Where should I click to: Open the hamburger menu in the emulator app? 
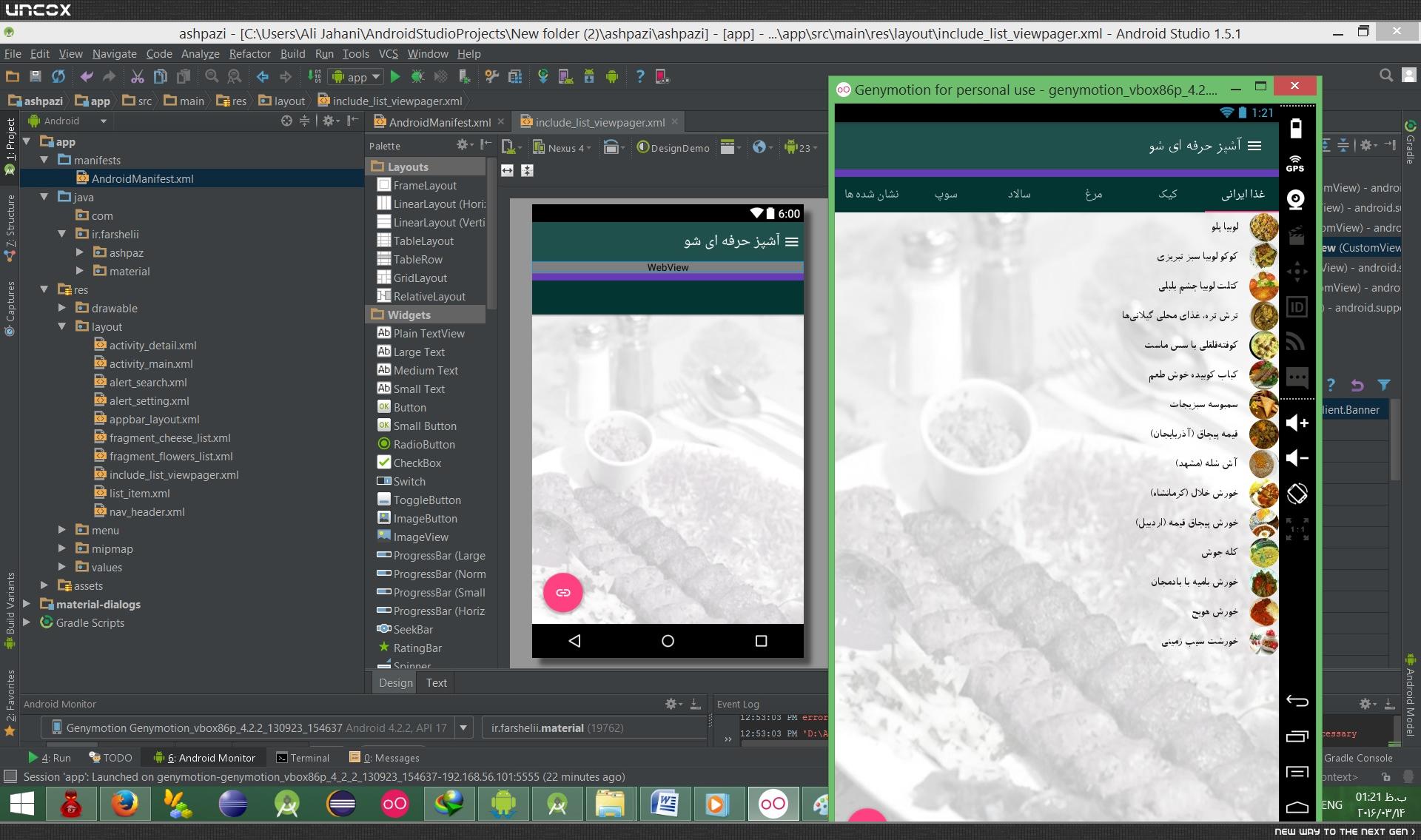click(1254, 146)
